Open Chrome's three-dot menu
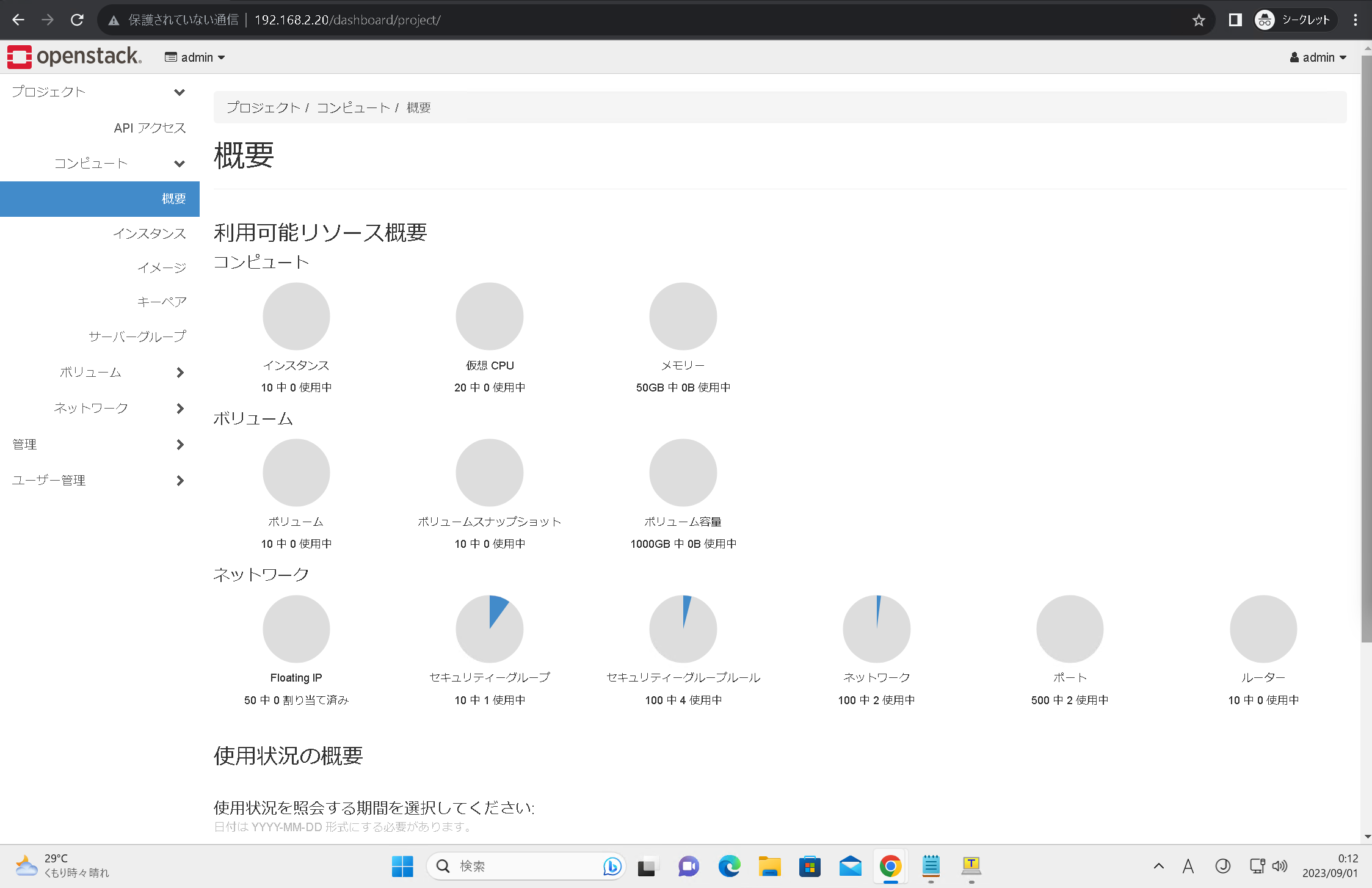Screen dimensions: 1372x888 point(1356,20)
